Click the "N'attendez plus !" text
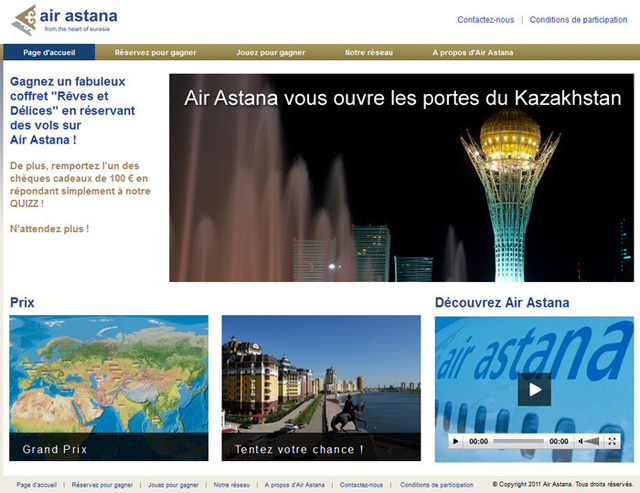The width and height of the screenshot is (640, 493). (49, 229)
